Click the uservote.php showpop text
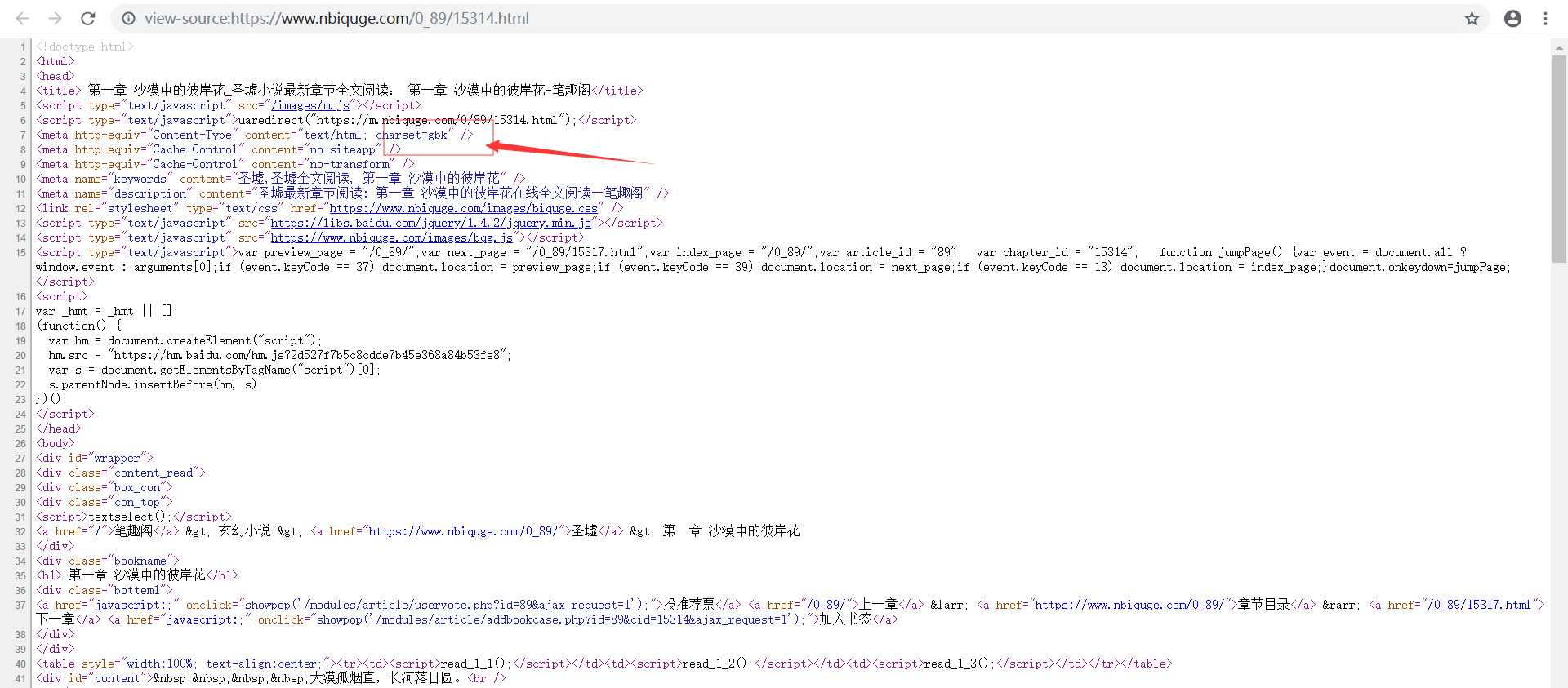This screenshot has width=1568, height=688. pos(448,605)
